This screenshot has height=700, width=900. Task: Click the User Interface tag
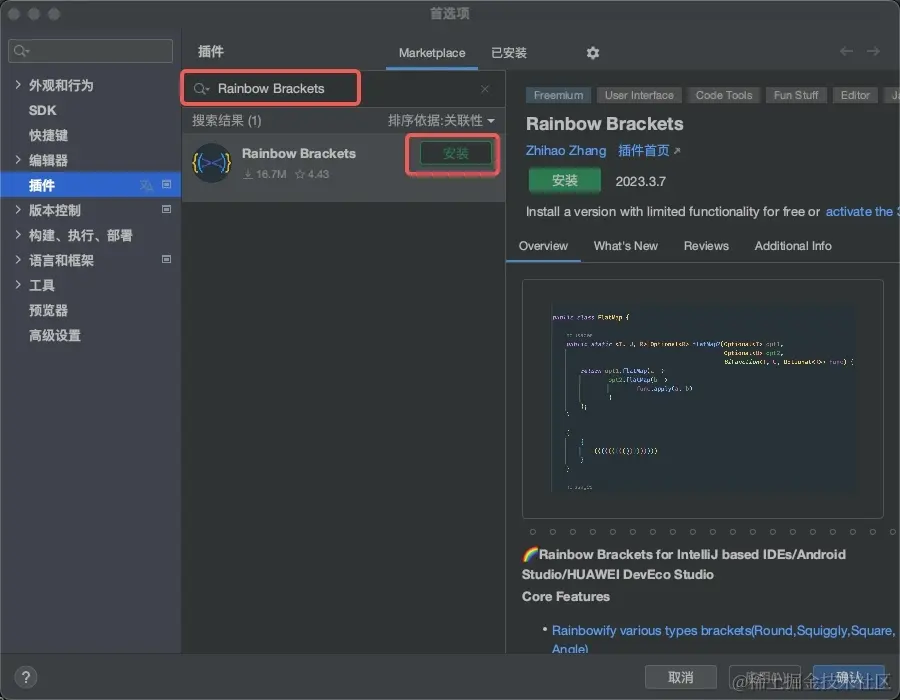point(639,95)
